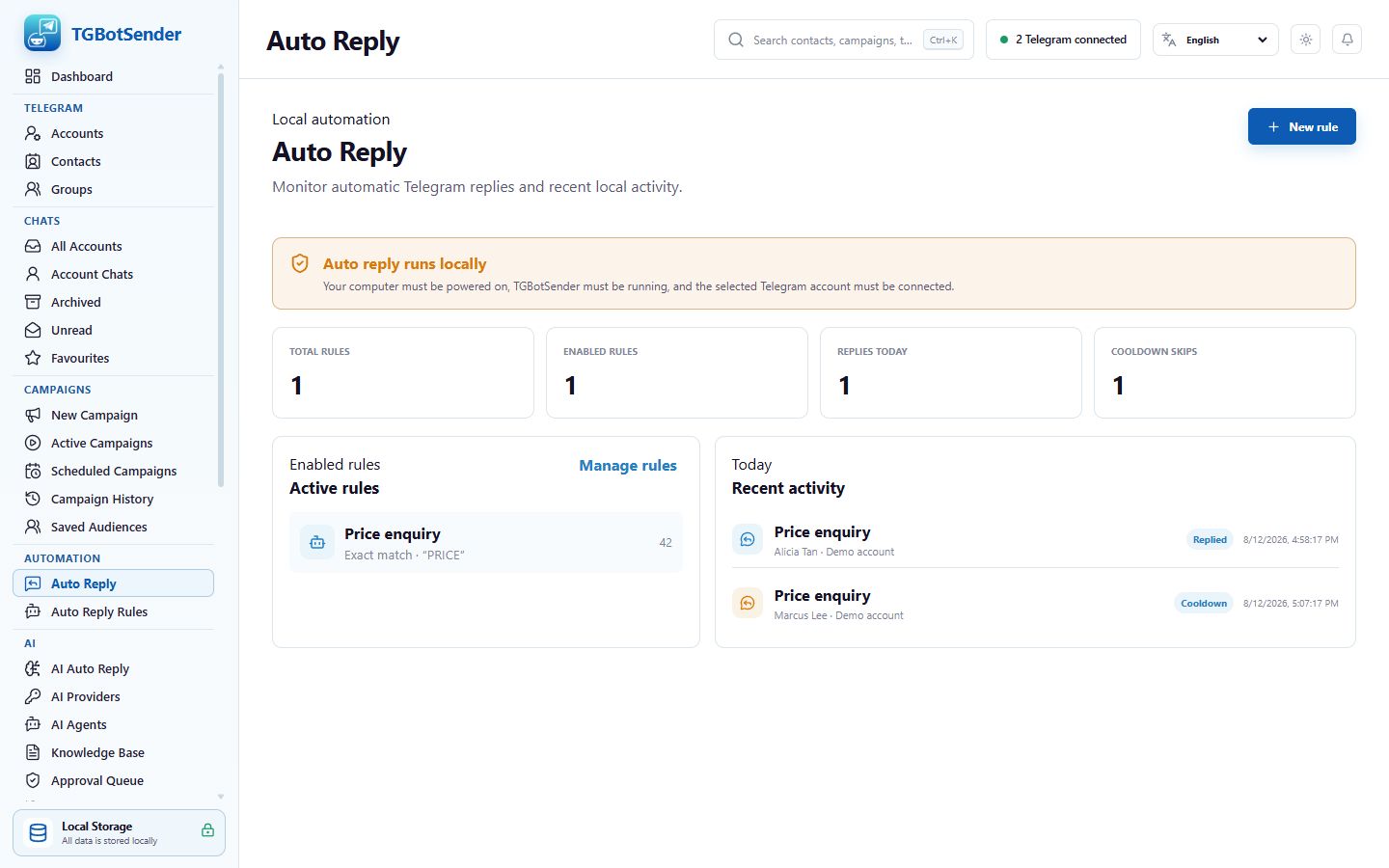Click the sidebar scroll-down arrow
1389x868 pixels.
pos(221,797)
